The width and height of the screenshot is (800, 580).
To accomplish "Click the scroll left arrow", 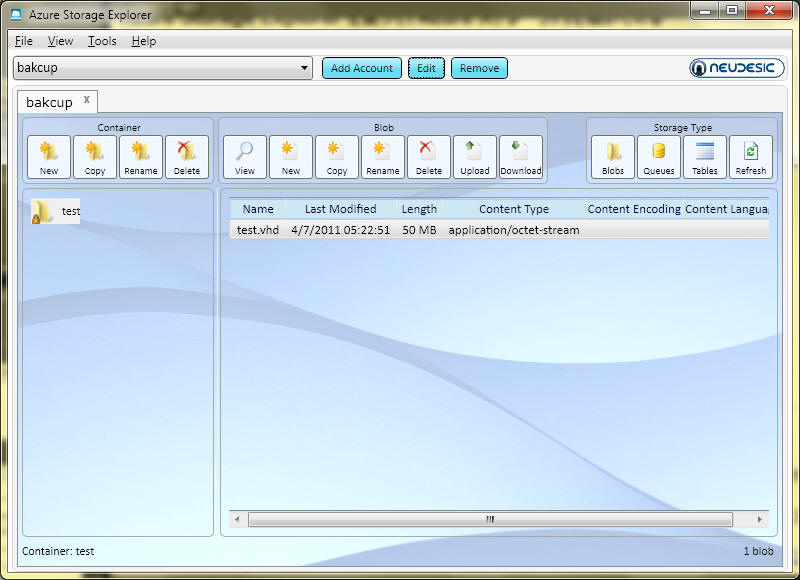I will pos(237,519).
